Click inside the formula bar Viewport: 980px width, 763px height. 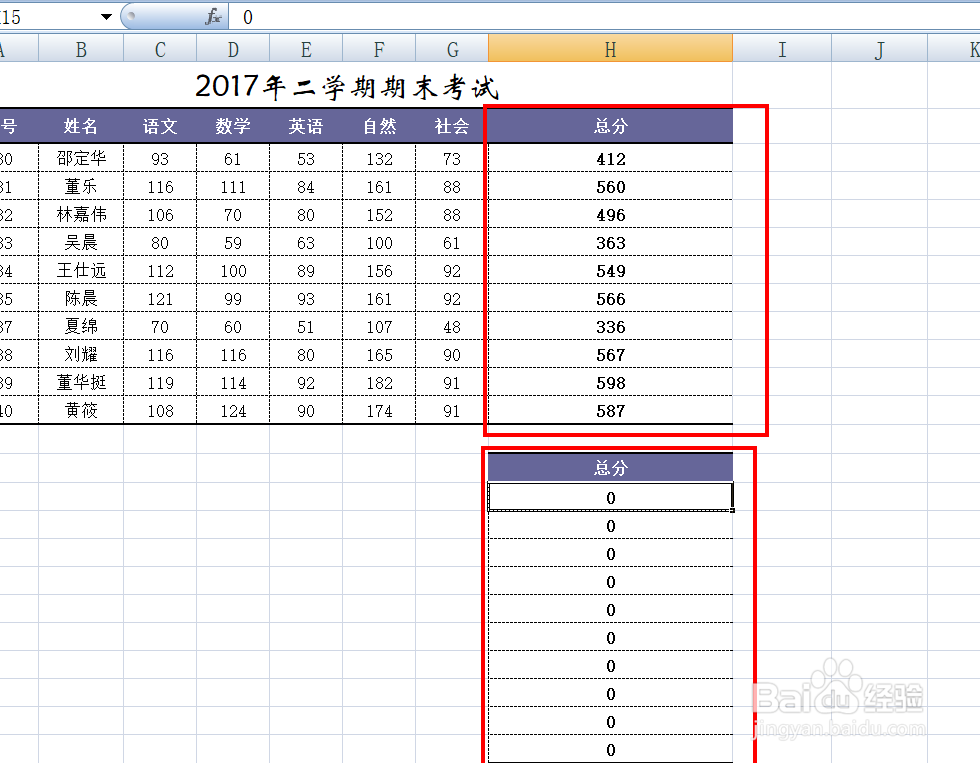coord(400,16)
